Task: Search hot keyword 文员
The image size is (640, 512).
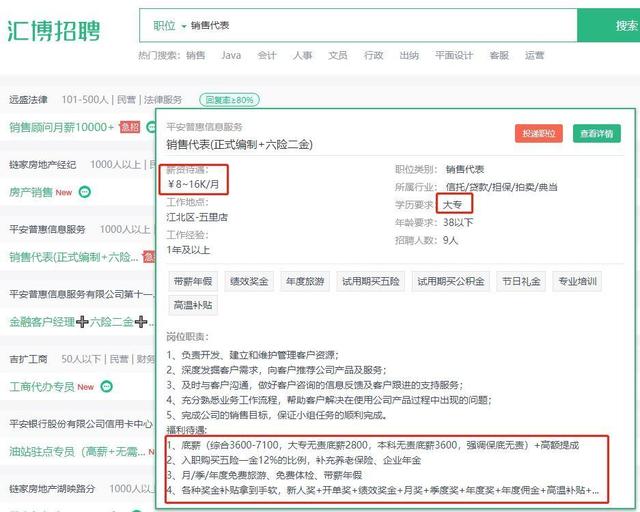Action: click(x=338, y=55)
